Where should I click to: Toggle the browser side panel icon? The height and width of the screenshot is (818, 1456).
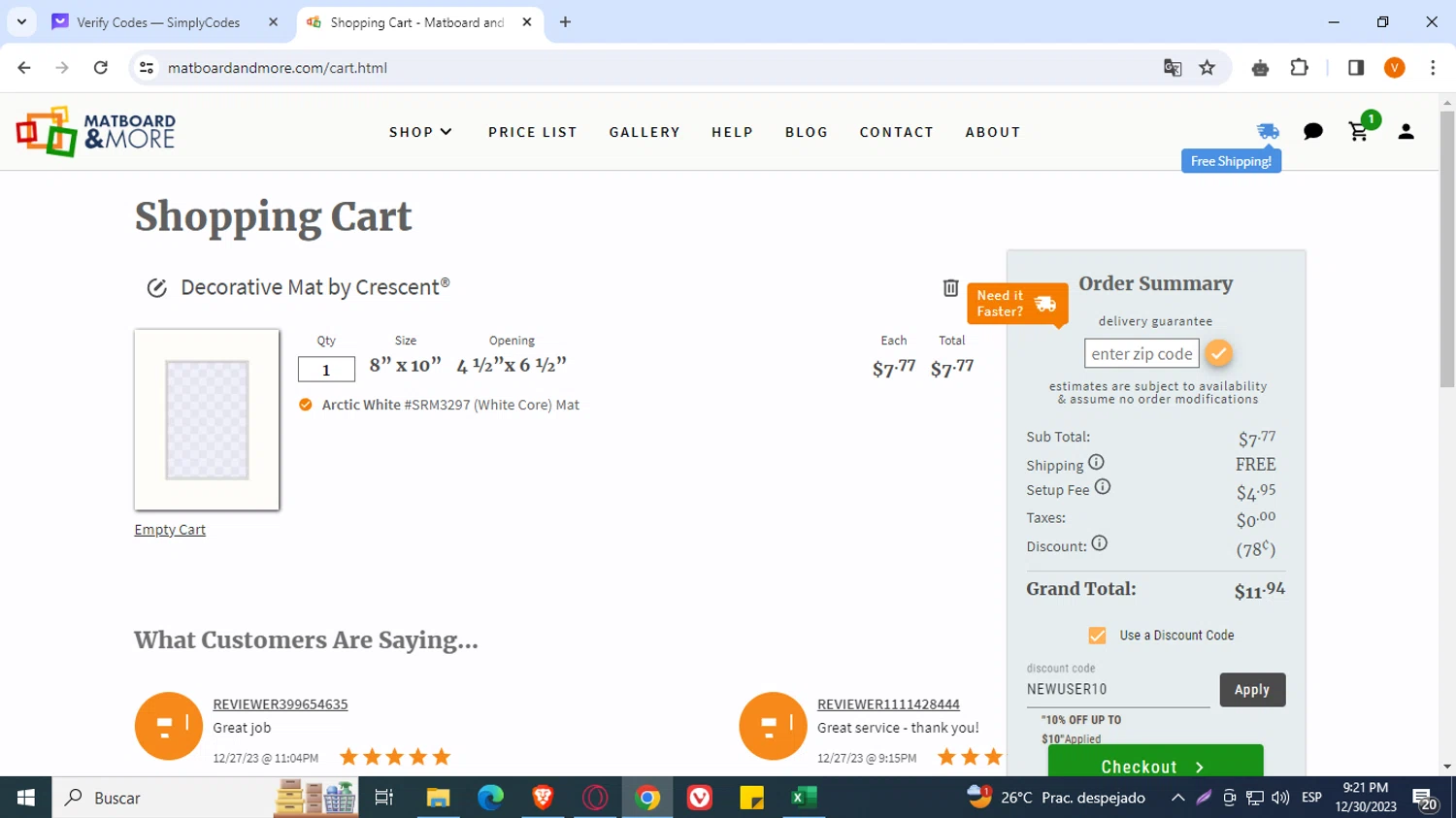pyautogui.click(x=1356, y=67)
